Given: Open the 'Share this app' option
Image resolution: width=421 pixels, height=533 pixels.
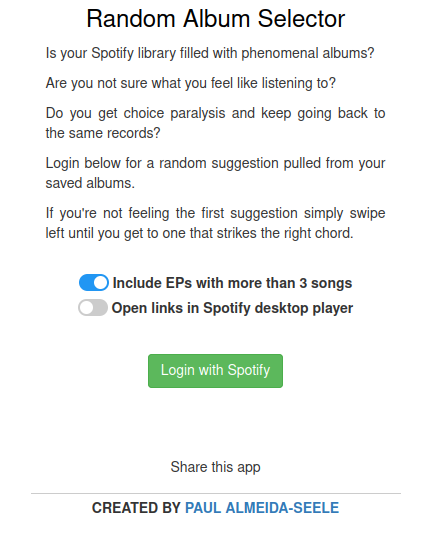Looking at the screenshot, I should [x=215, y=467].
